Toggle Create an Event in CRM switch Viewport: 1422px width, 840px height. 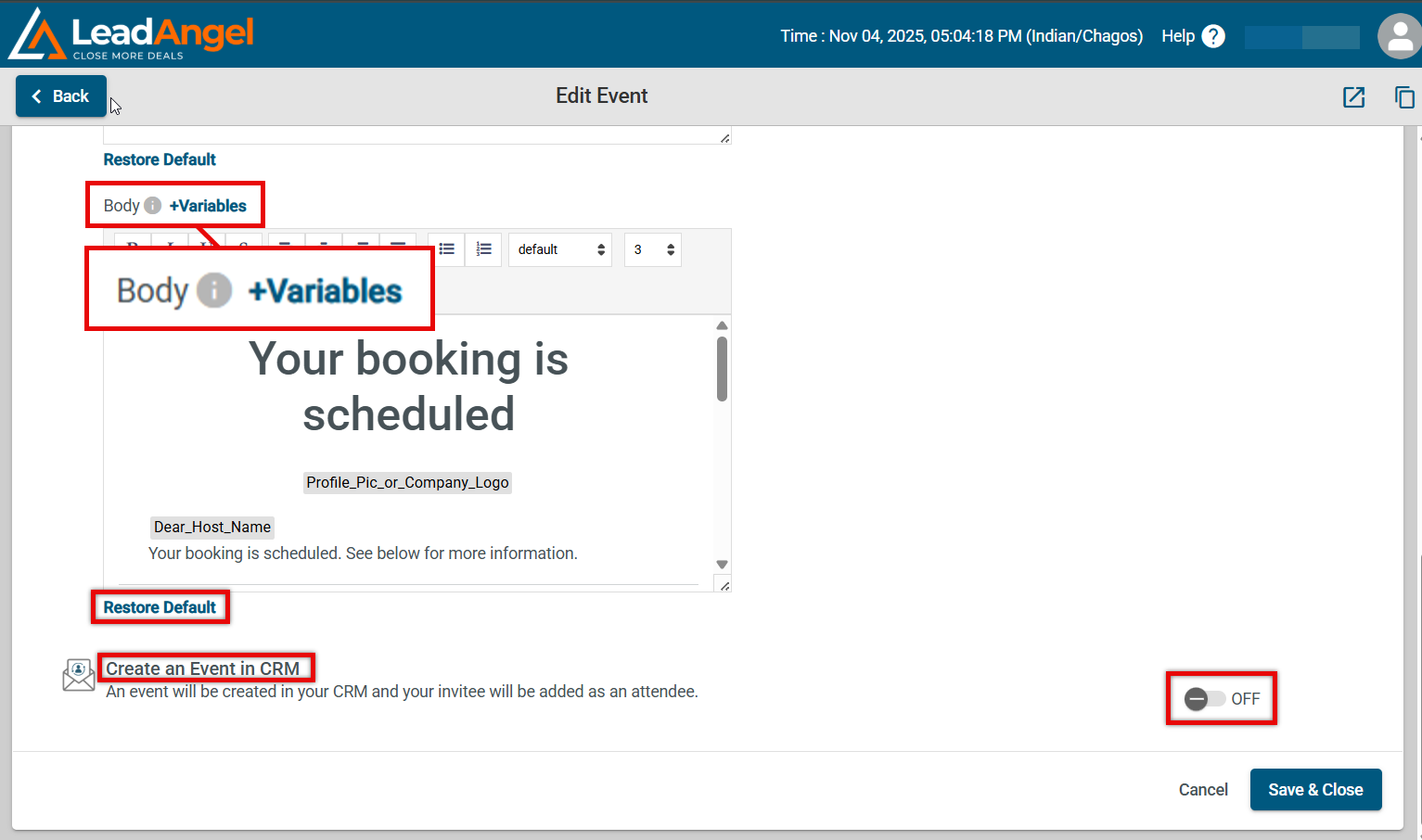click(x=1205, y=699)
